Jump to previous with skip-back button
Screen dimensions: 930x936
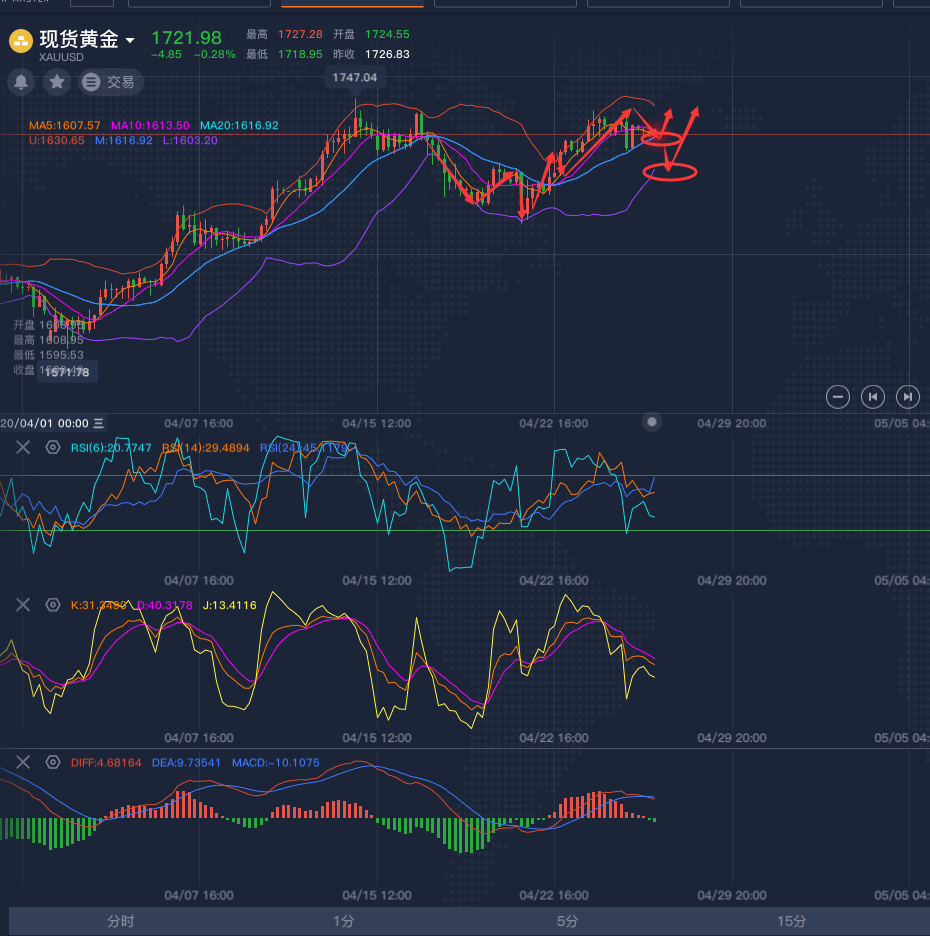tap(873, 397)
